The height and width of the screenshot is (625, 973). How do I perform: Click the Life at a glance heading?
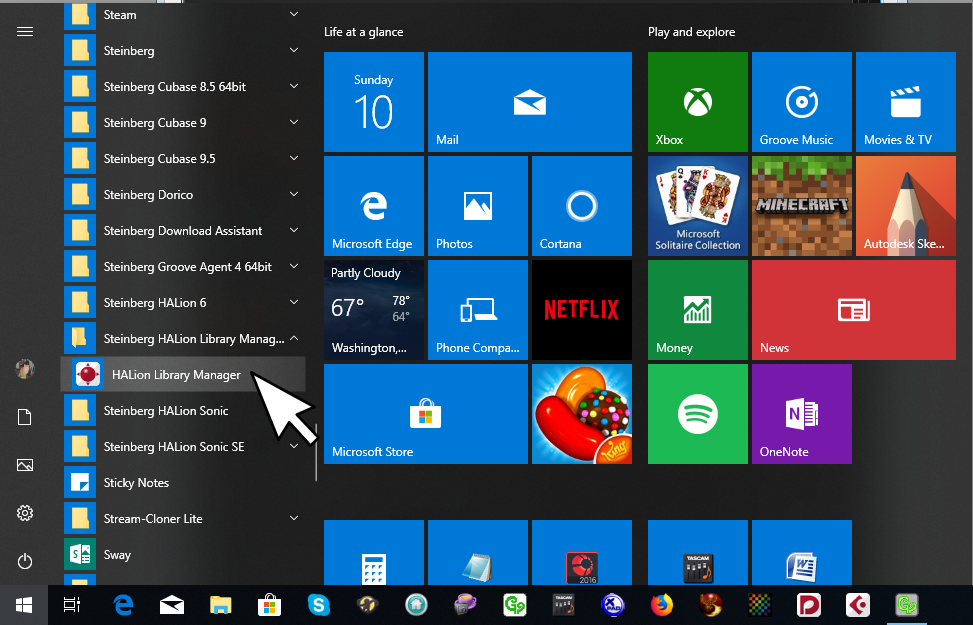[364, 32]
